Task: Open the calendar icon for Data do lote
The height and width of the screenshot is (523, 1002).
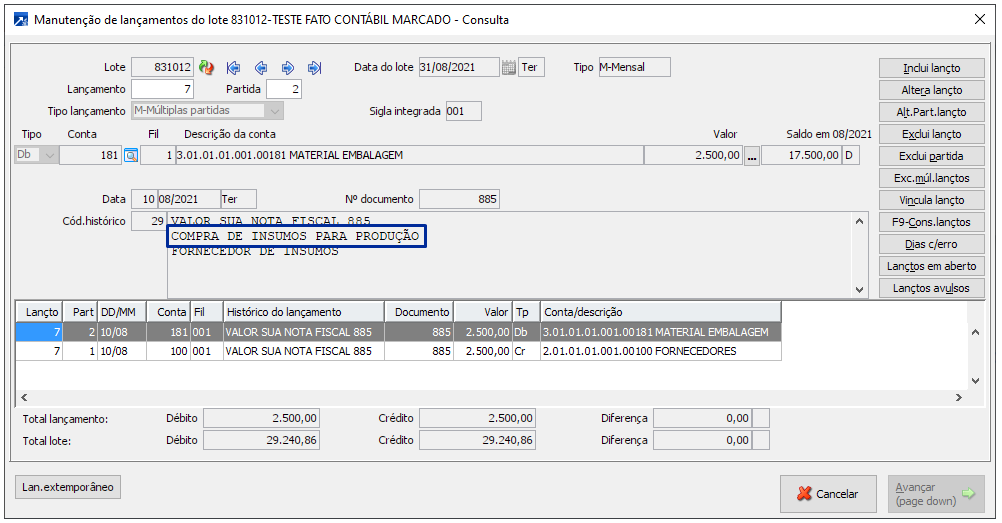Action: coord(509,67)
